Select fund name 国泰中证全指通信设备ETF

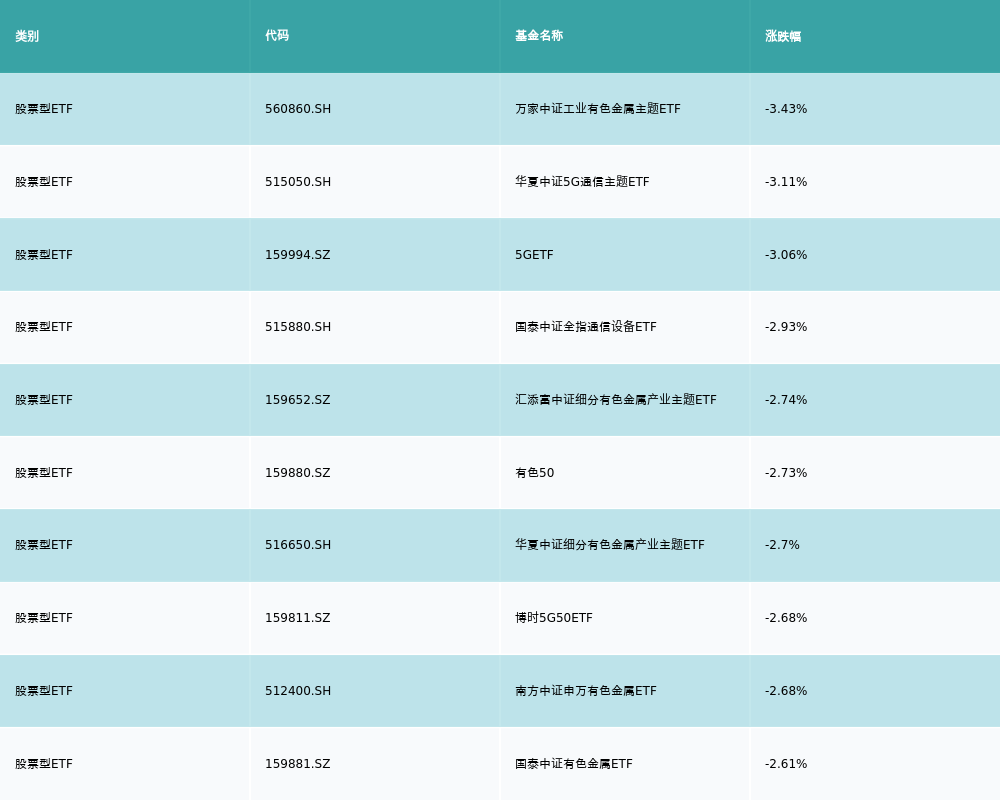(x=585, y=327)
